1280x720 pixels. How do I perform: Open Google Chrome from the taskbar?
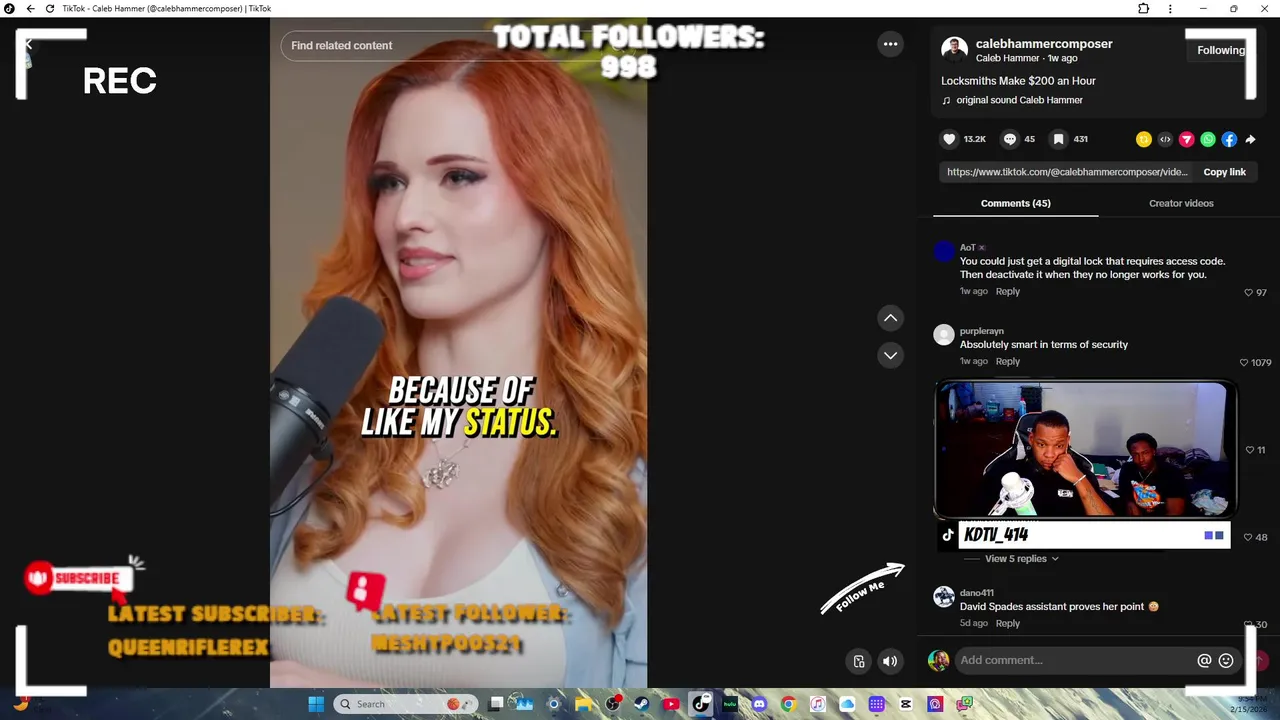coord(788,704)
